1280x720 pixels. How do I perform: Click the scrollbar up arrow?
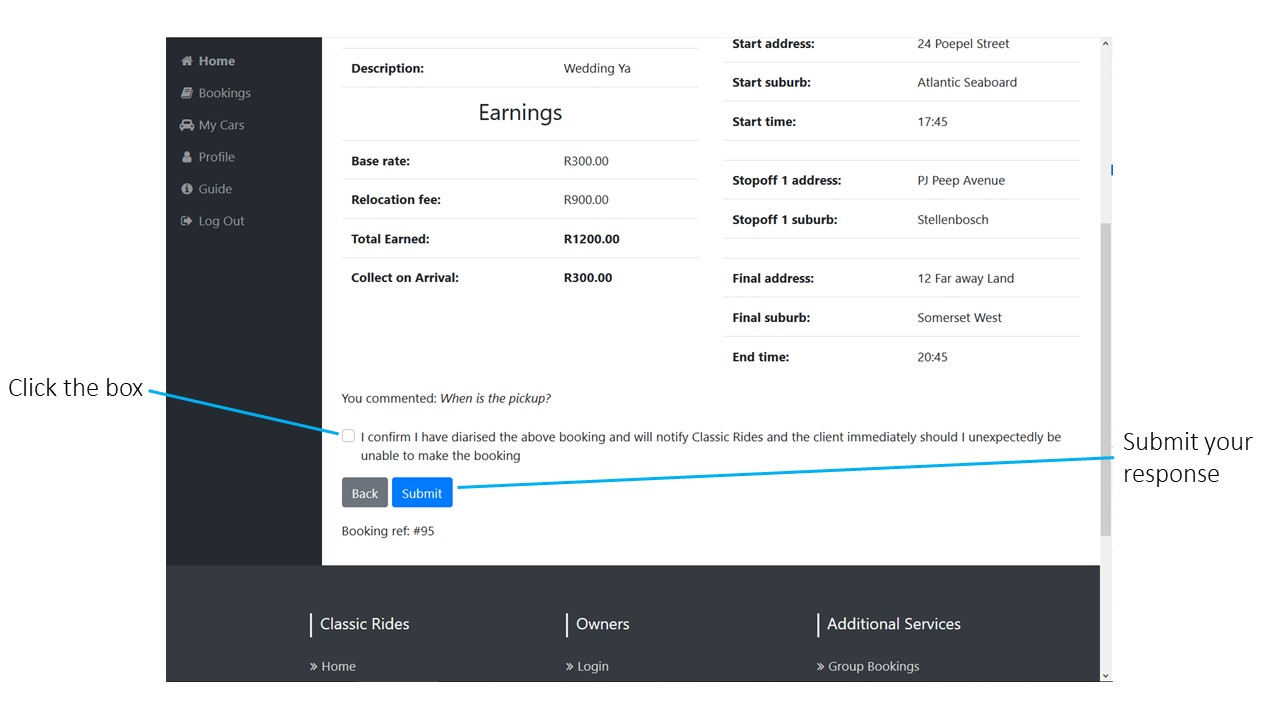coord(1105,44)
